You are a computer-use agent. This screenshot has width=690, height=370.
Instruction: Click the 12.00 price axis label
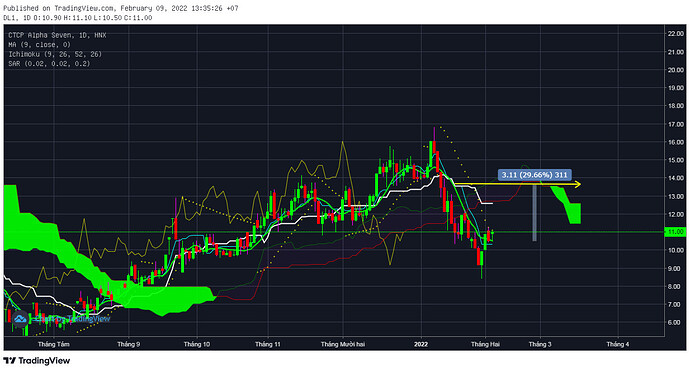click(x=675, y=214)
